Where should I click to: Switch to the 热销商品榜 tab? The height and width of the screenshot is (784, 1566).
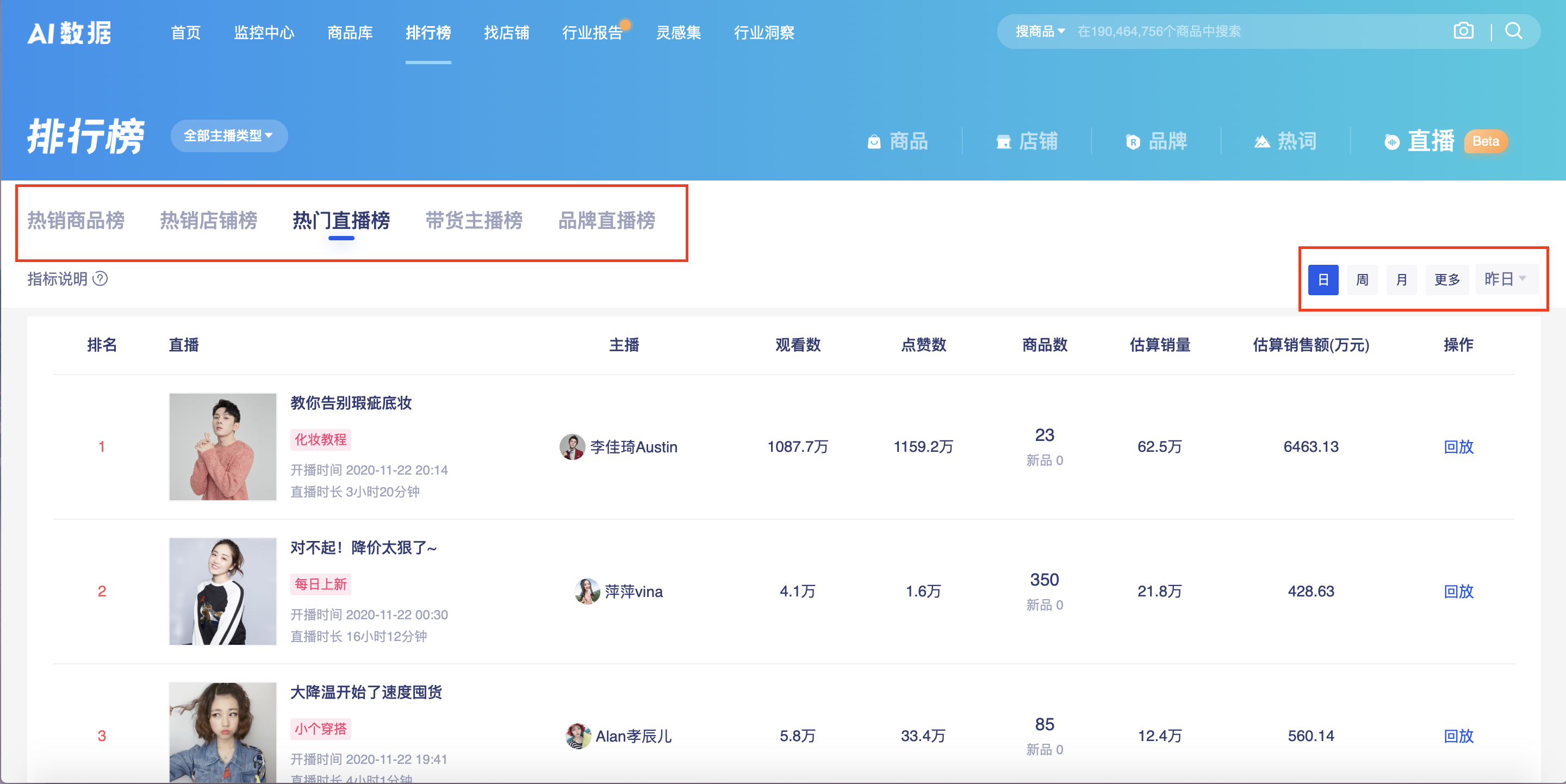[x=76, y=221]
